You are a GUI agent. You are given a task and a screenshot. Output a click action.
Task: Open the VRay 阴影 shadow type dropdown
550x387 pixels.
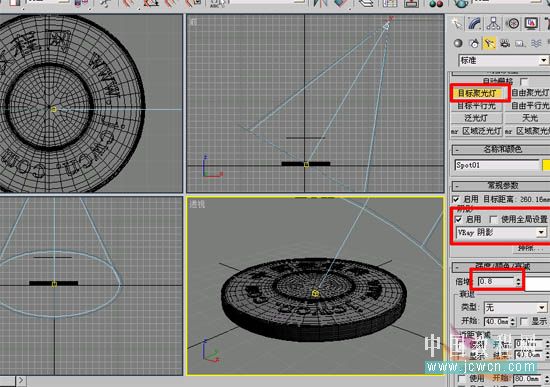click(x=501, y=232)
